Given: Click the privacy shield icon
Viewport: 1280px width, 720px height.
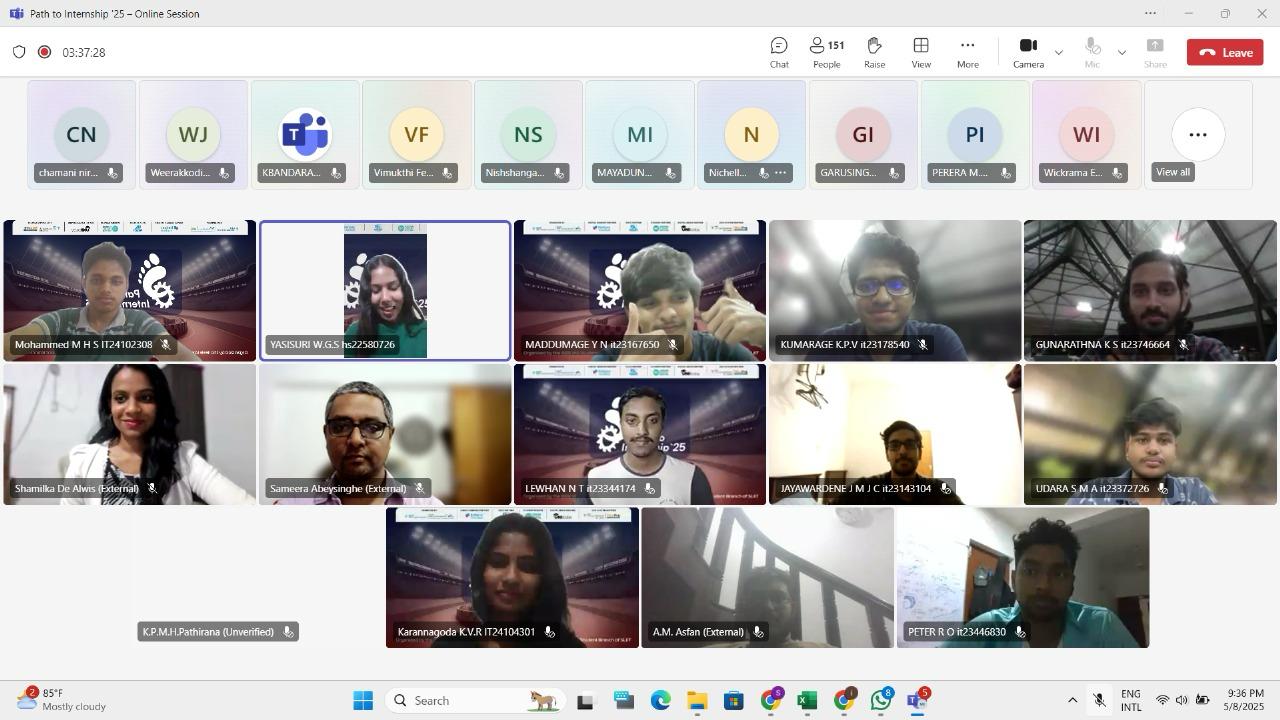Looking at the screenshot, I should point(19,52).
